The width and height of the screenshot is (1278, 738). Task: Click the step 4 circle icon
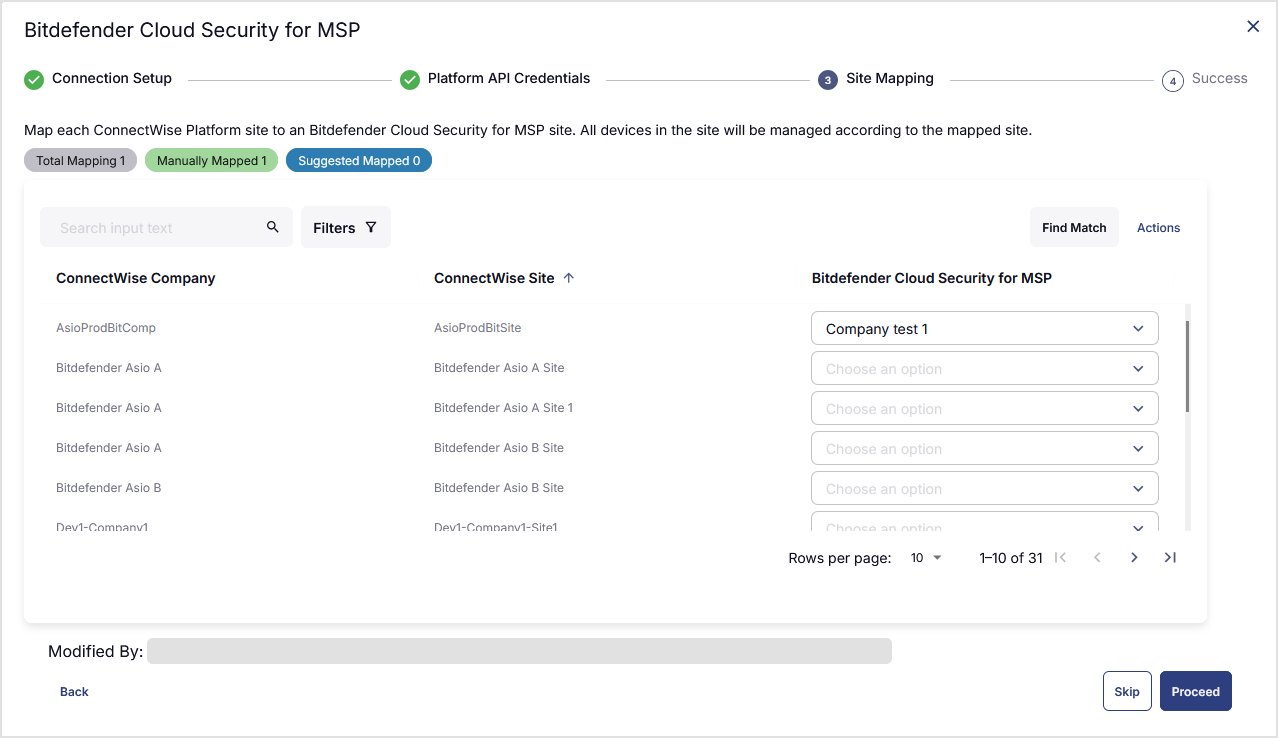pyautogui.click(x=1173, y=81)
